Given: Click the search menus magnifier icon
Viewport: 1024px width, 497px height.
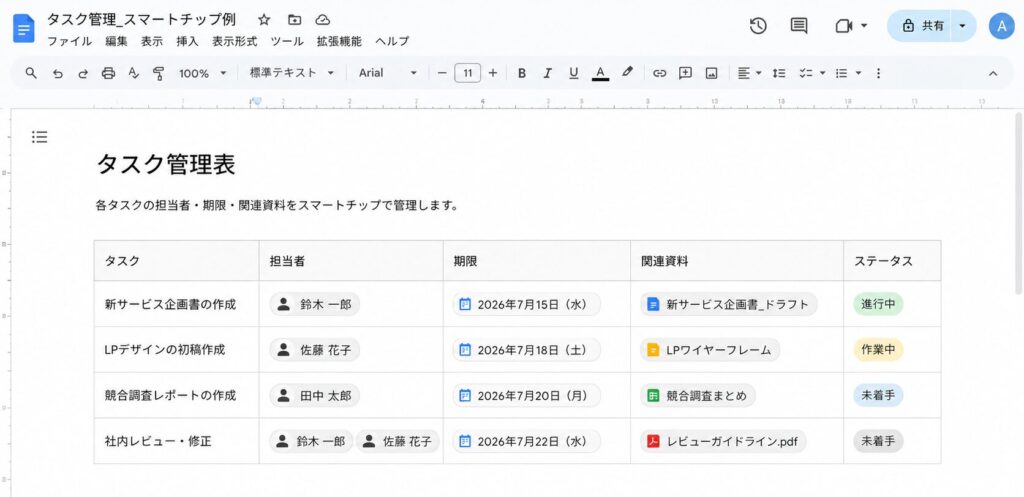Looking at the screenshot, I should [x=31, y=73].
